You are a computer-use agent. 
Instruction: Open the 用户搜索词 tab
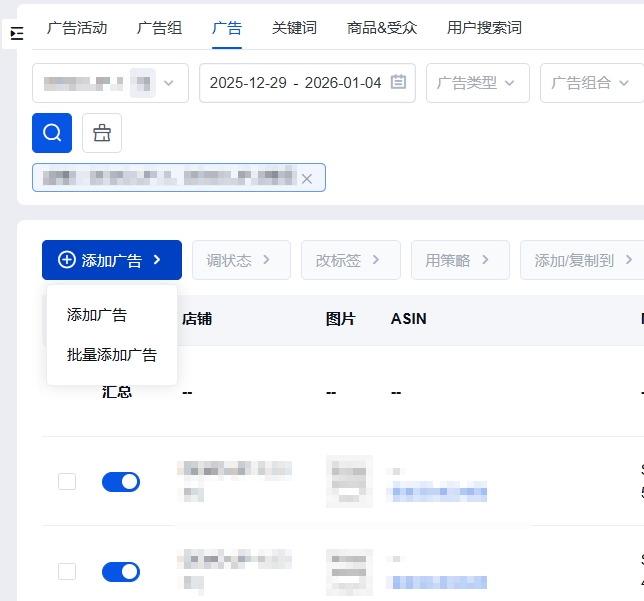(x=484, y=28)
